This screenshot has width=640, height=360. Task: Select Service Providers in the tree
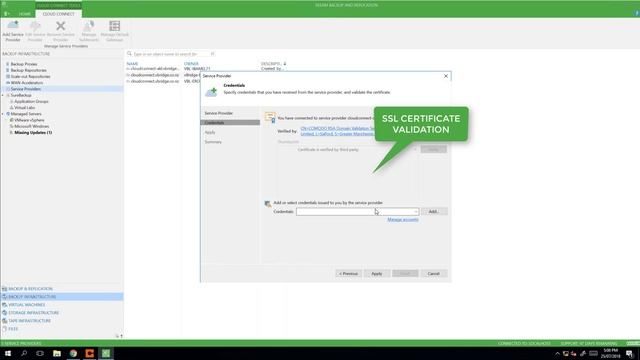(25, 89)
